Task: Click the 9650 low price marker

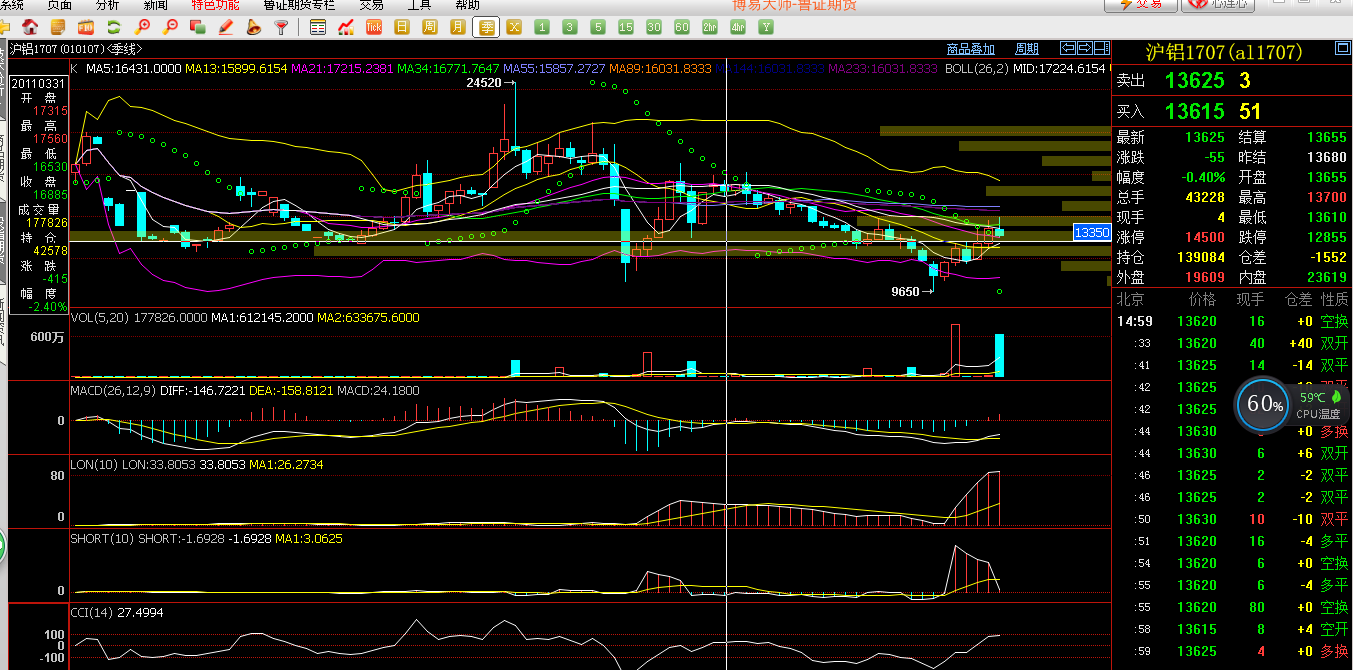Action: pos(905,292)
